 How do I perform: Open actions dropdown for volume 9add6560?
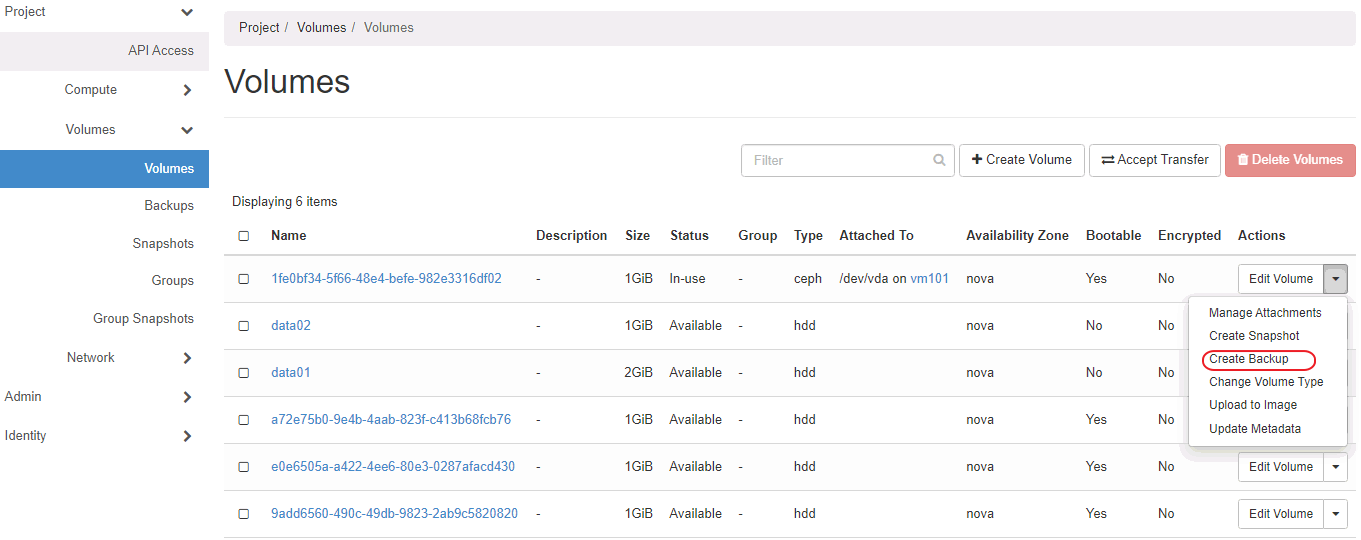(1335, 514)
